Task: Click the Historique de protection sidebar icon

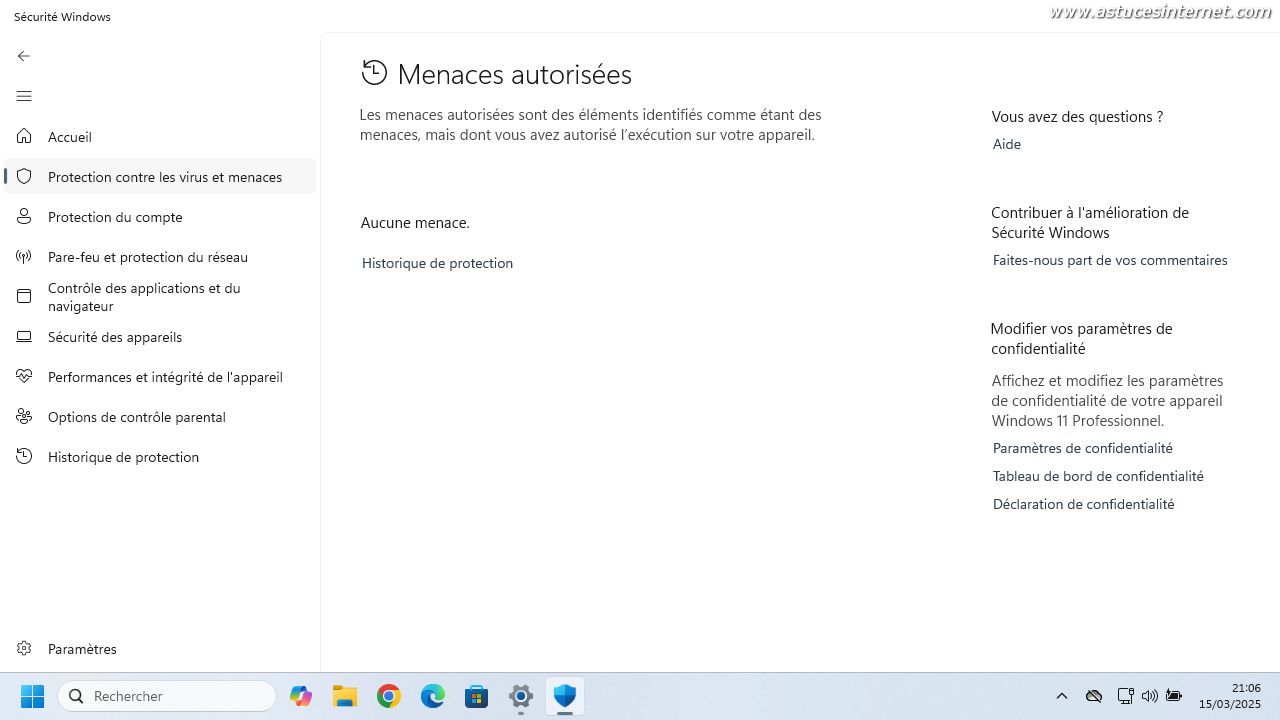Action: pos(25,457)
